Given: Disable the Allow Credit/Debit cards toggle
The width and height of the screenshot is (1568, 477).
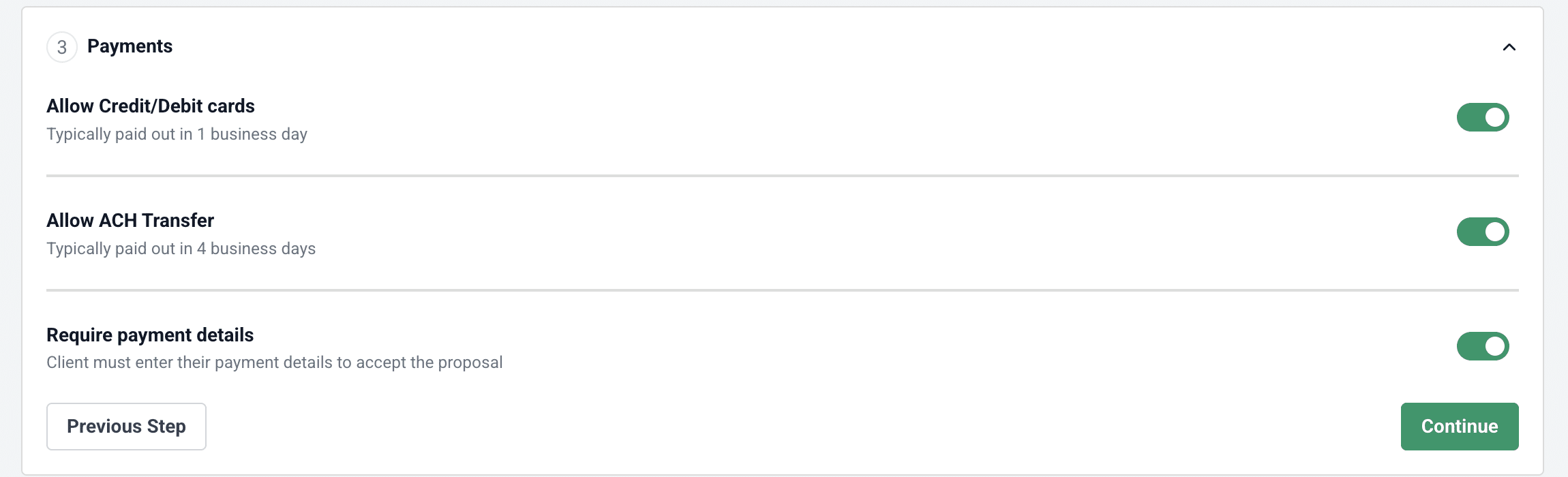Looking at the screenshot, I should pyautogui.click(x=1483, y=117).
